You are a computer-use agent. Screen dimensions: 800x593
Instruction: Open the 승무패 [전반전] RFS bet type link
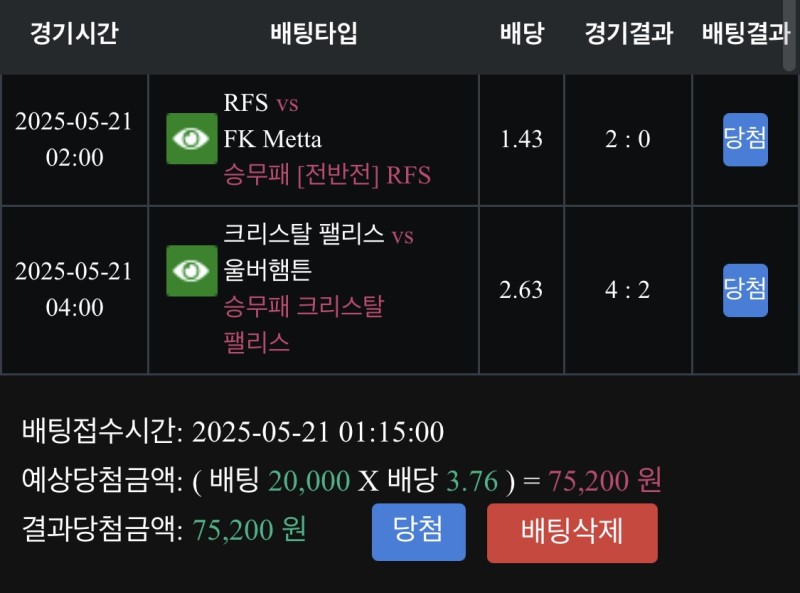(x=327, y=175)
